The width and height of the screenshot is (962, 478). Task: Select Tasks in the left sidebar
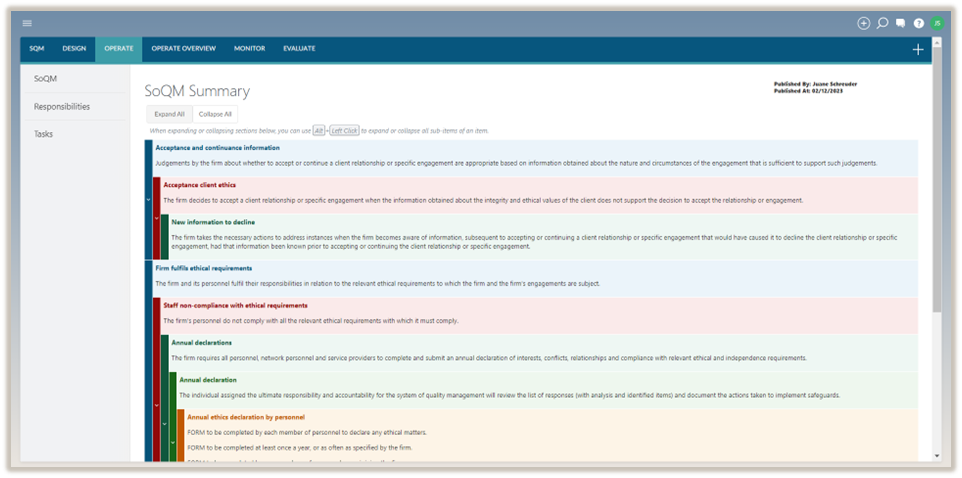pyautogui.click(x=44, y=134)
